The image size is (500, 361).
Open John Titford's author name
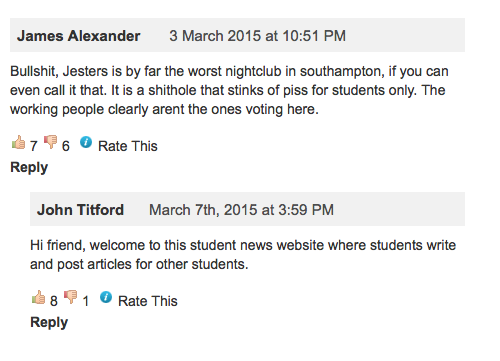click(80, 210)
